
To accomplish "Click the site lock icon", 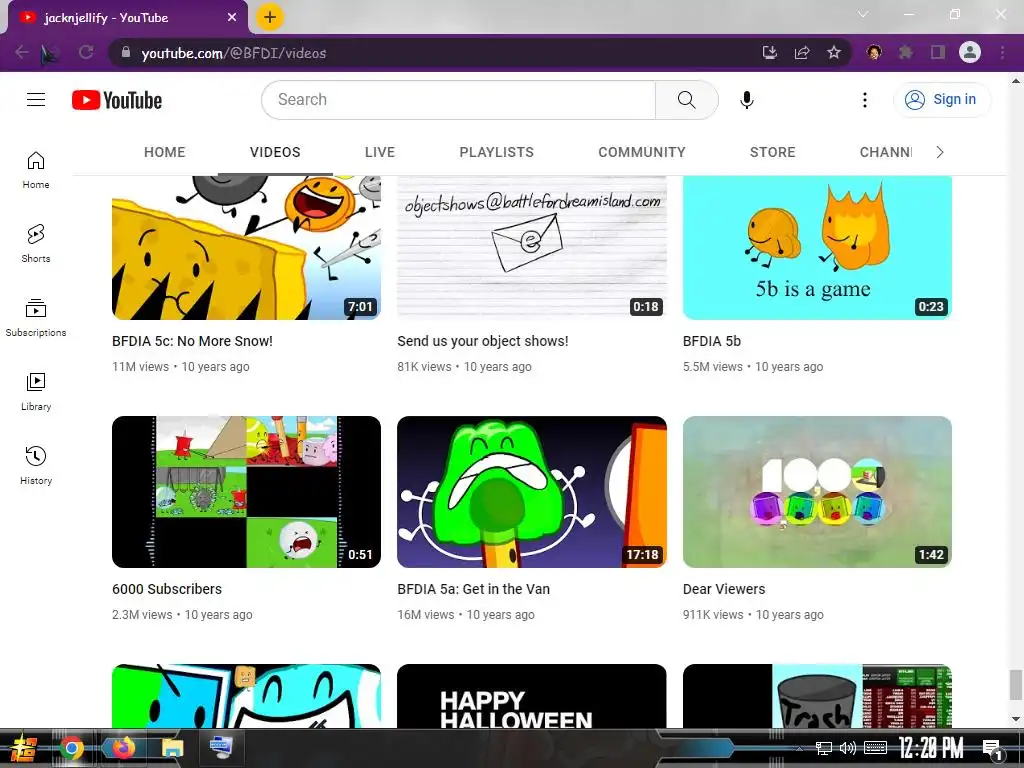I will pos(126,52).
